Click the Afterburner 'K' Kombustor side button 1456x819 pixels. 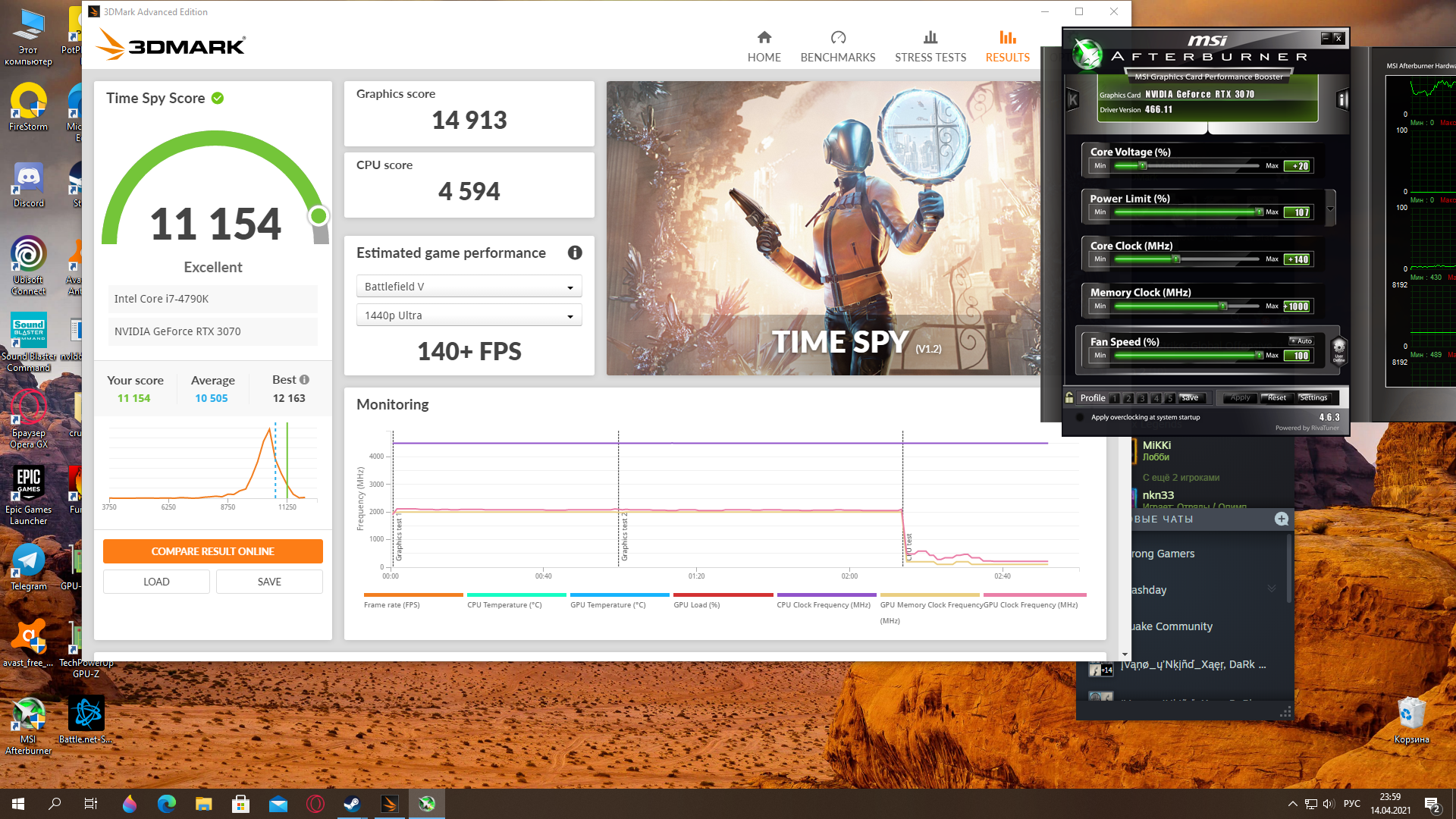pyautogui.click(x=1072, y=99)
